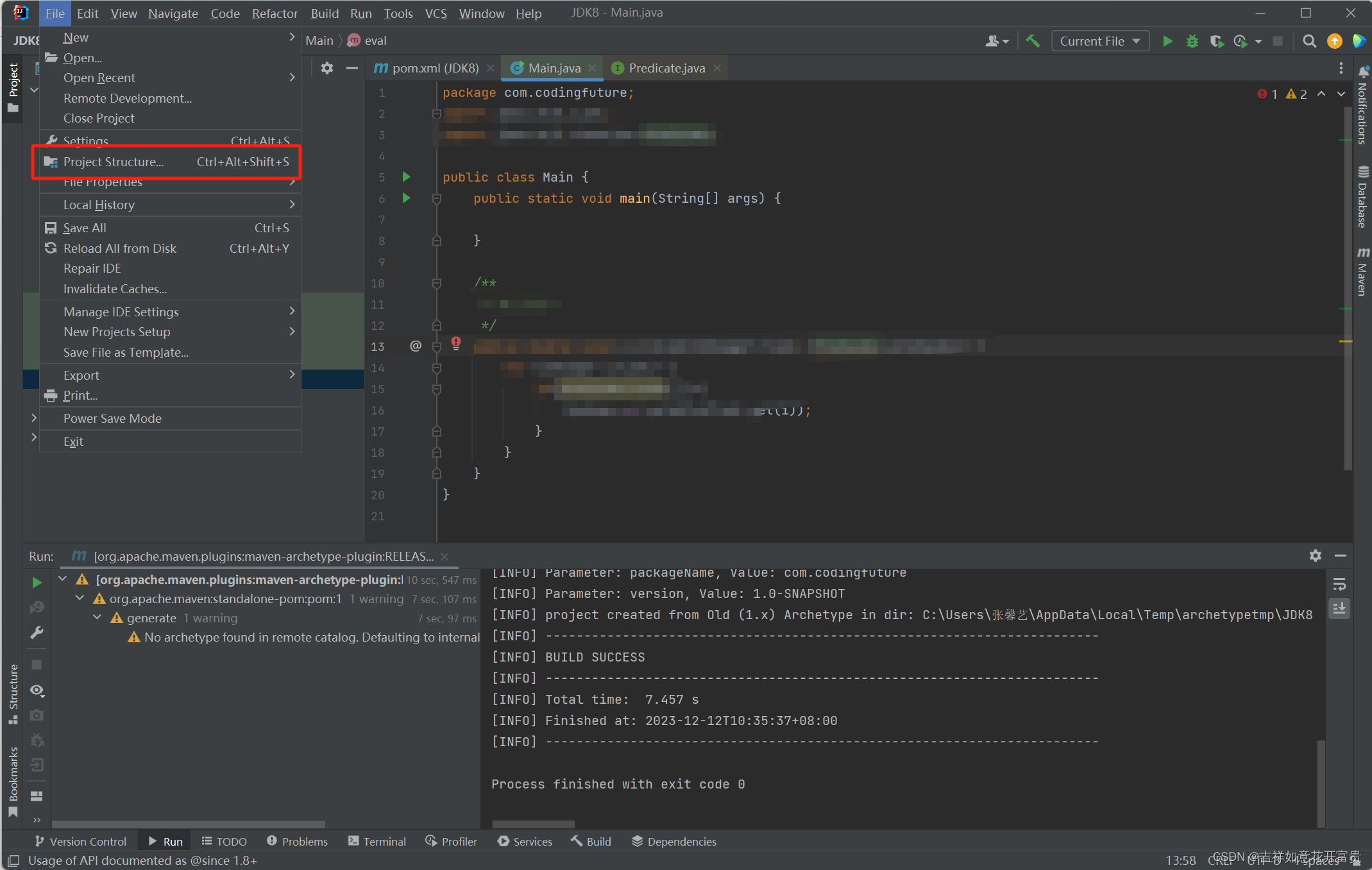
Task: Click the green Run button in toolbar
Action: point(1167,41)
